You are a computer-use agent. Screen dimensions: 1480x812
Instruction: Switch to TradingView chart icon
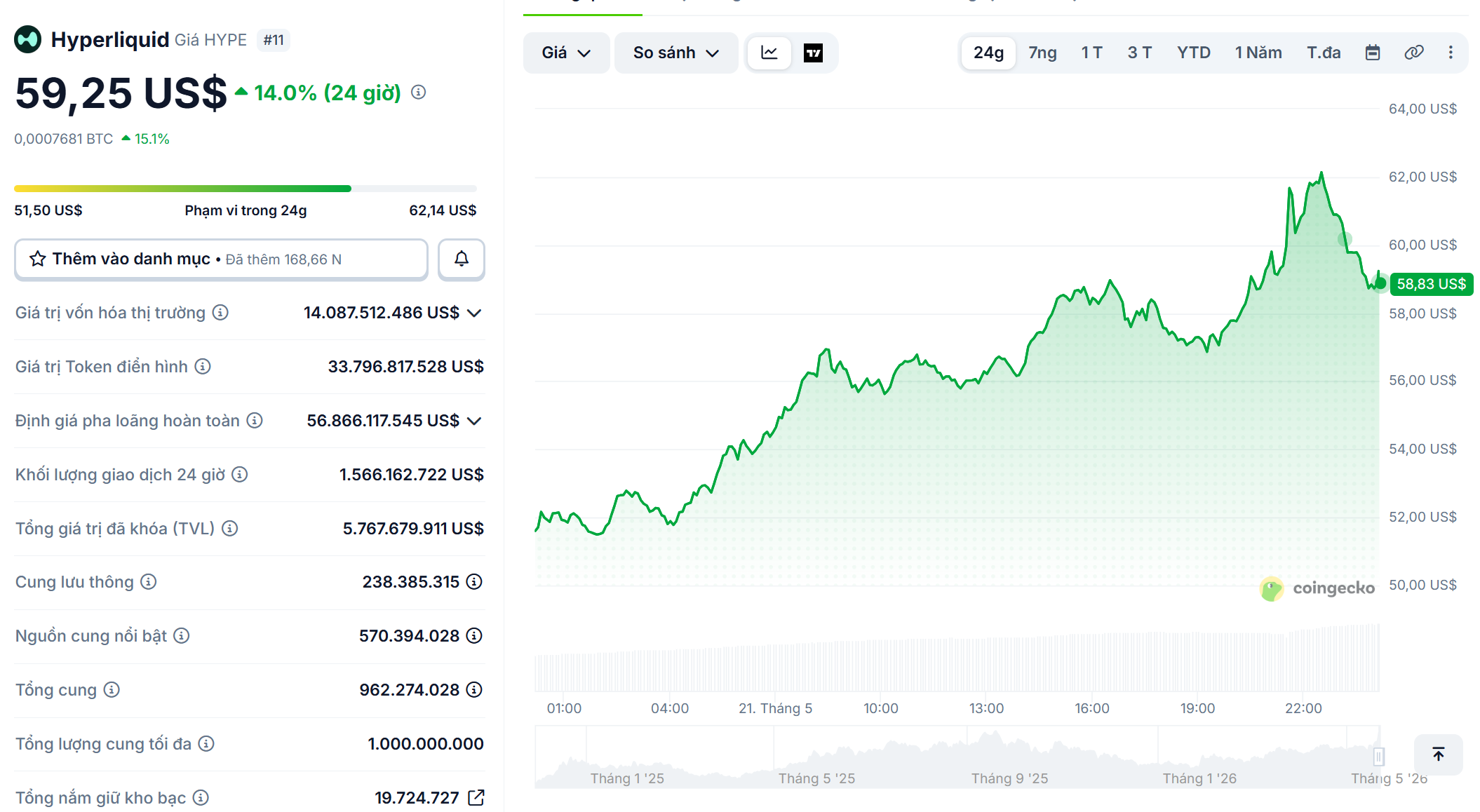point(813,53)
